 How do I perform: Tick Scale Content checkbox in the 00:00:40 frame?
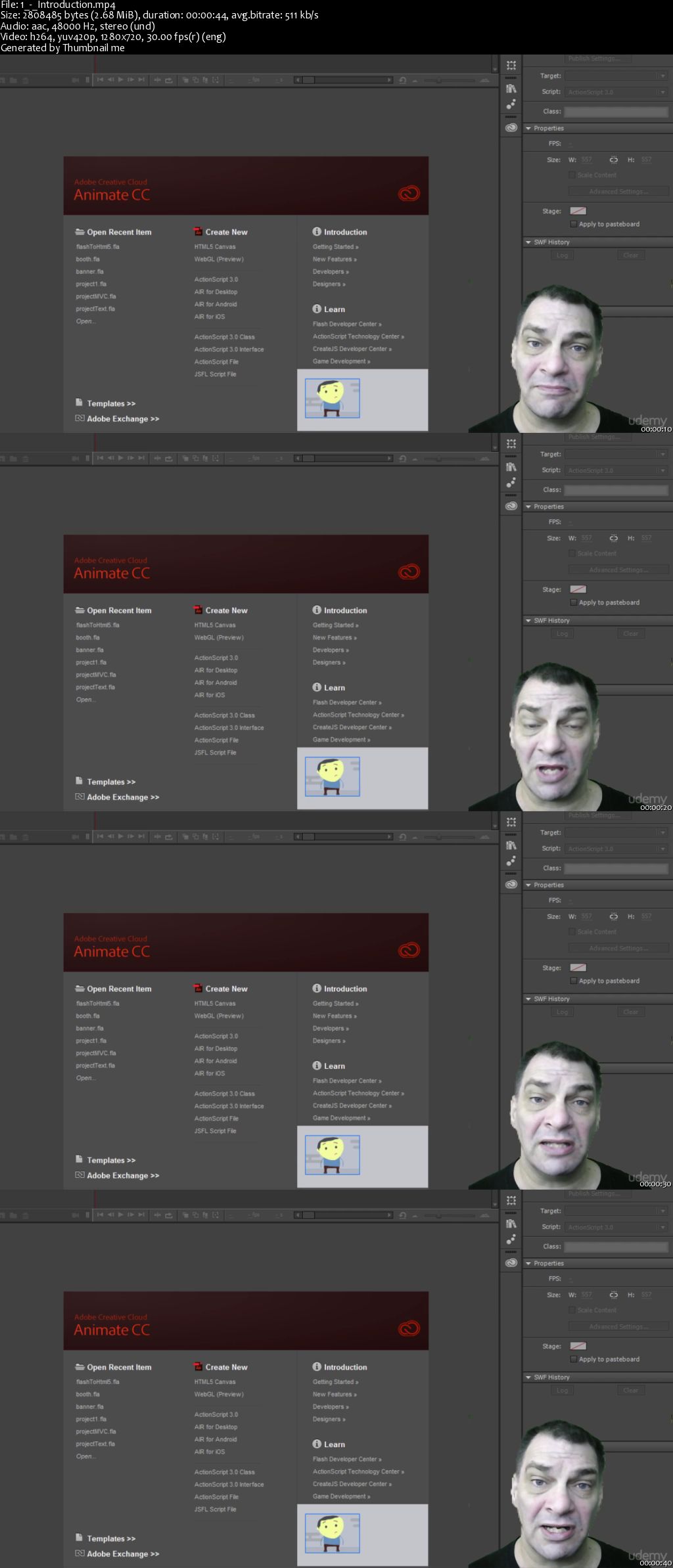572,1310
